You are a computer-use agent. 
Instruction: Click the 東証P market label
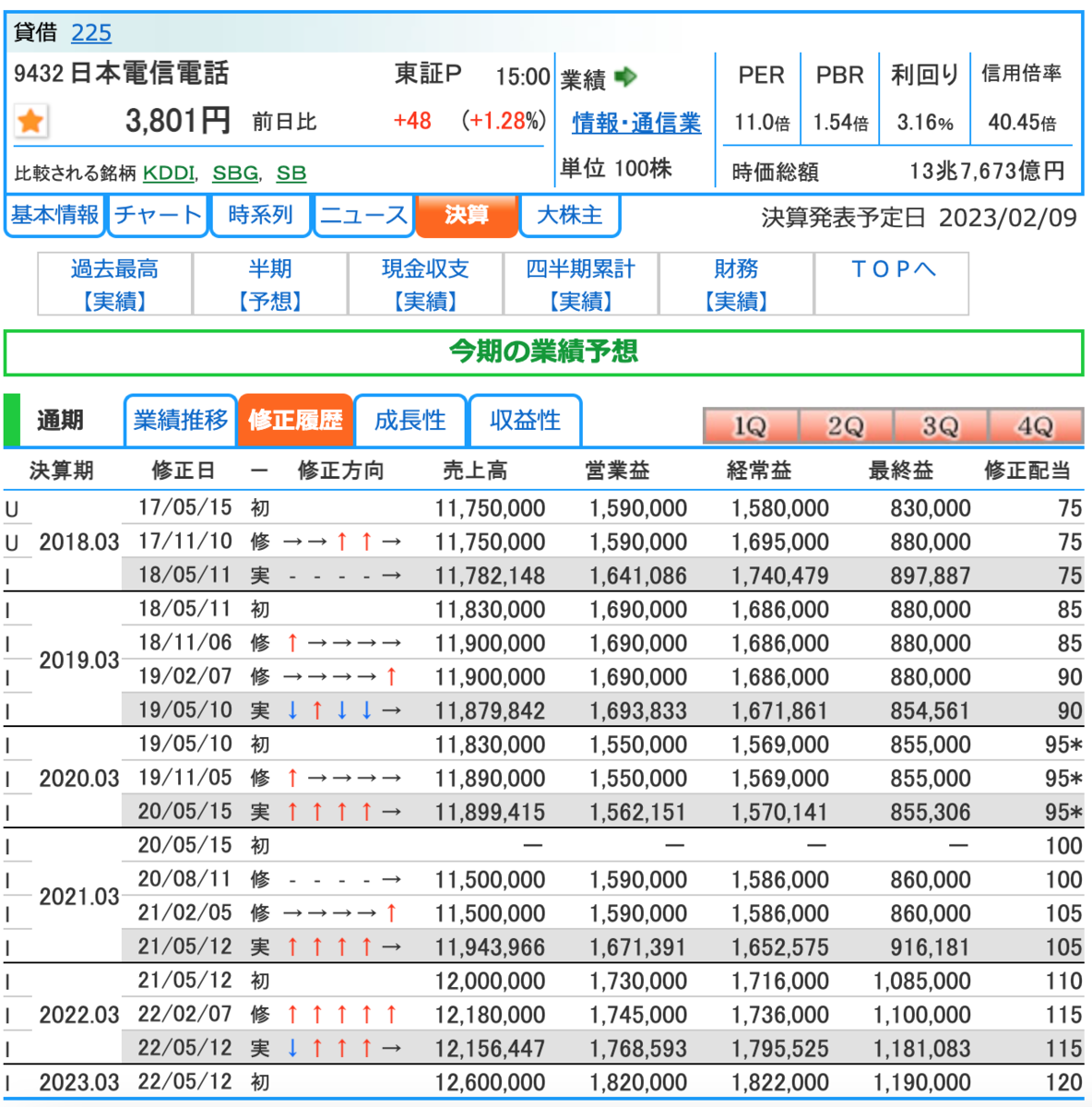(x=428, y=74)
